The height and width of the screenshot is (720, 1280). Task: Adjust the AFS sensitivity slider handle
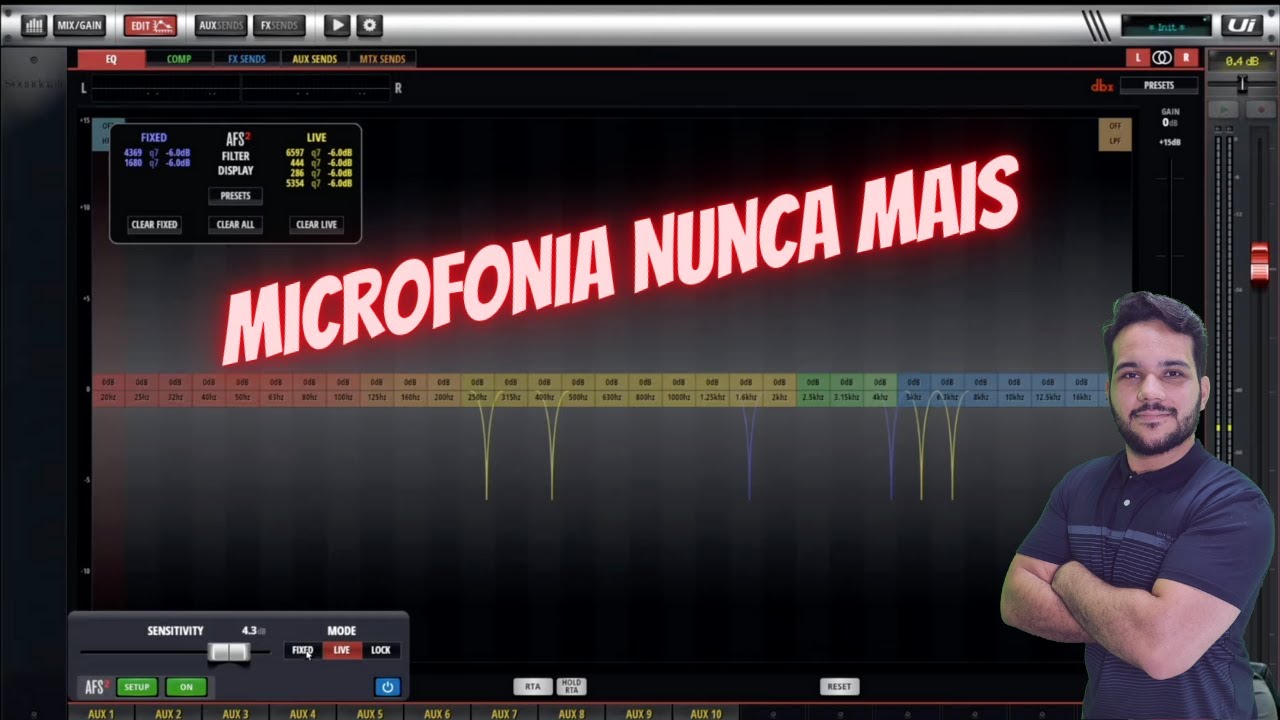(229, 652)
